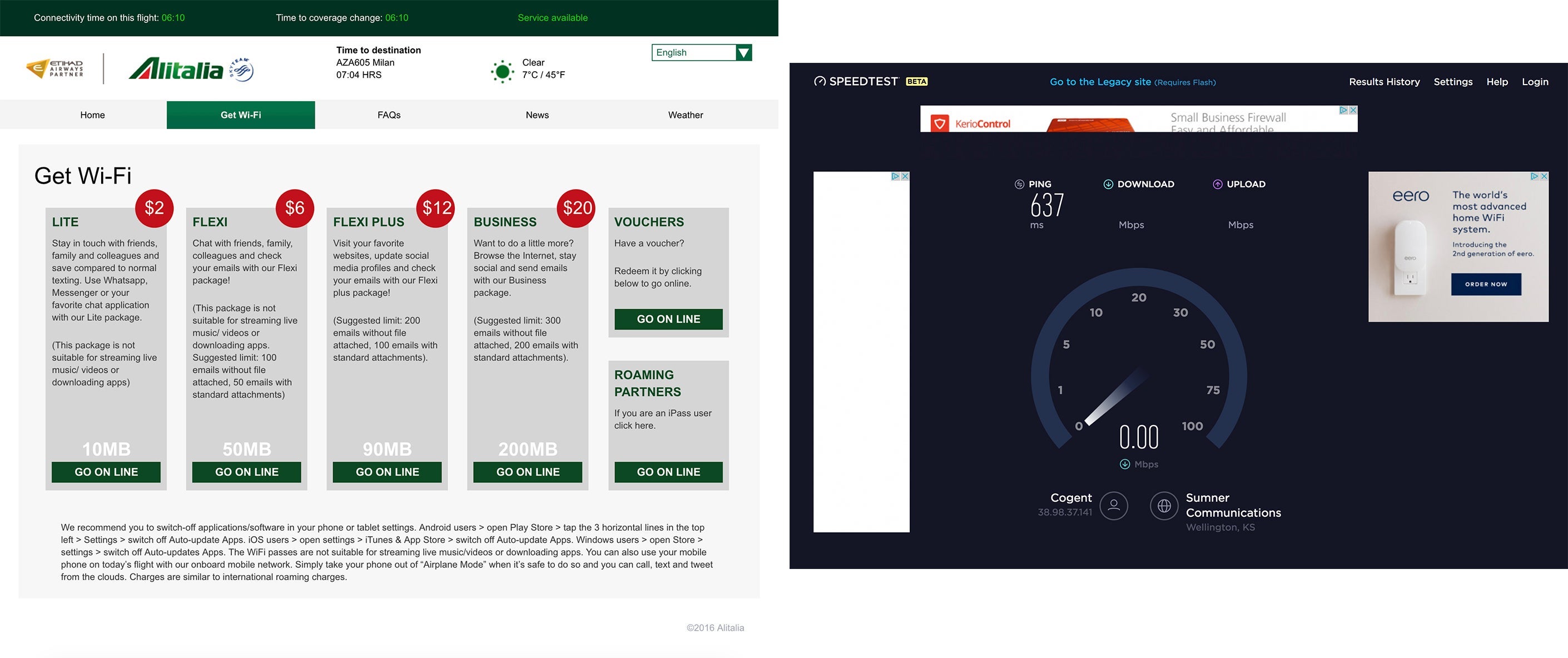Go to the Home tab
1568x658 pixels.
[92, 115]
